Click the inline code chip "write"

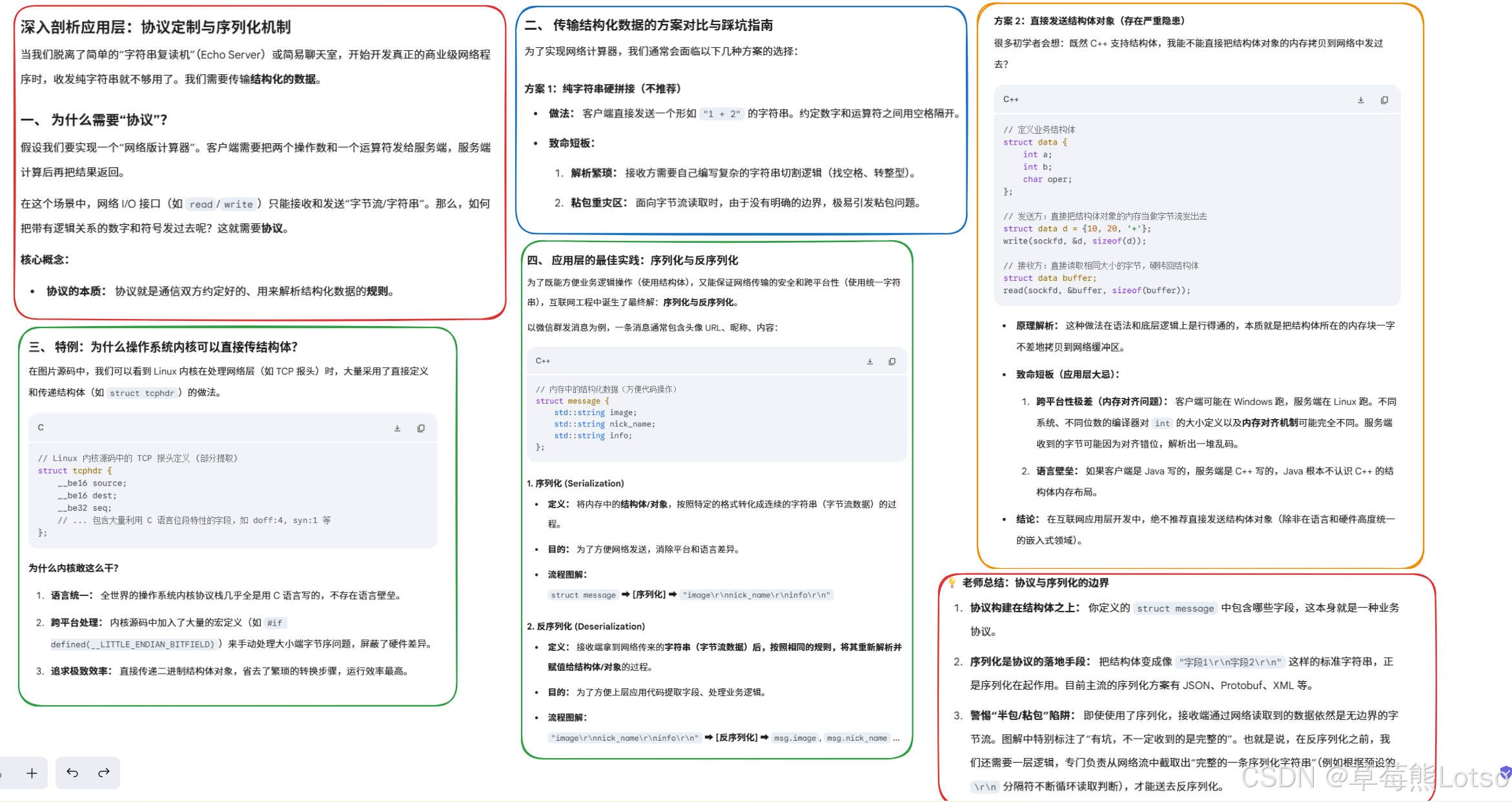click(238, 204)
